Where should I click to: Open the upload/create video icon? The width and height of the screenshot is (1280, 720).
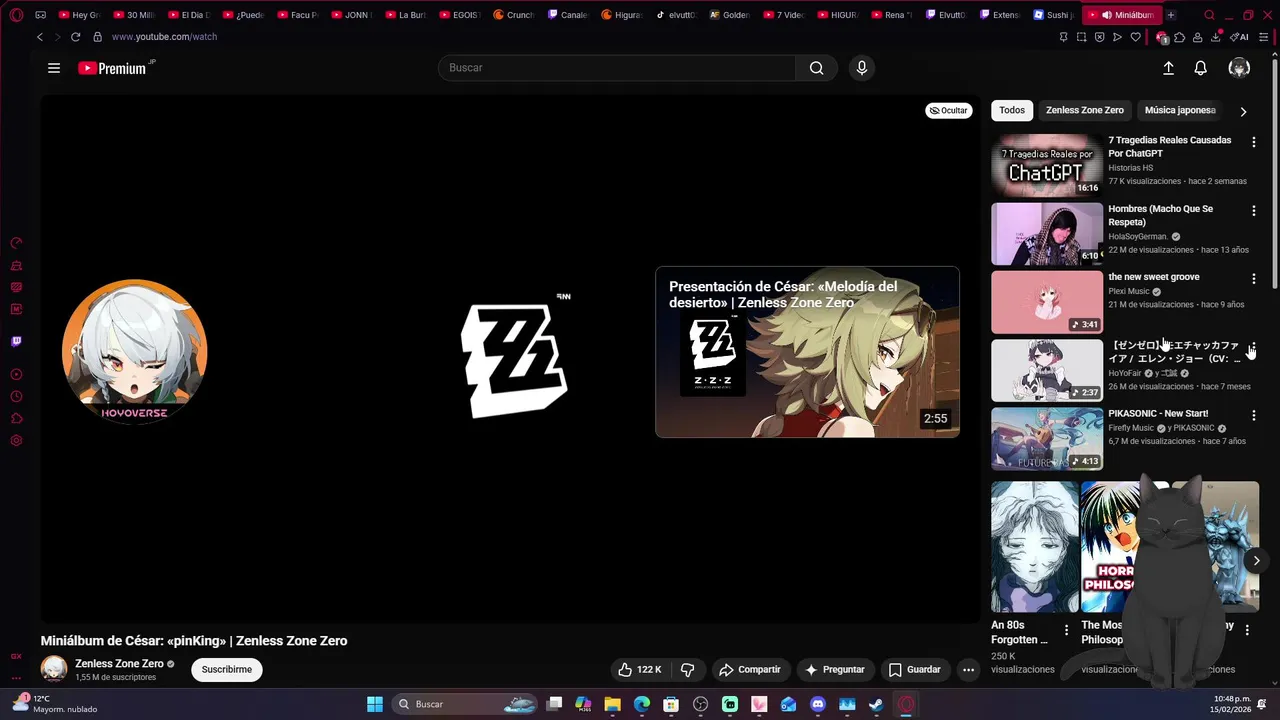[1168, 68]
